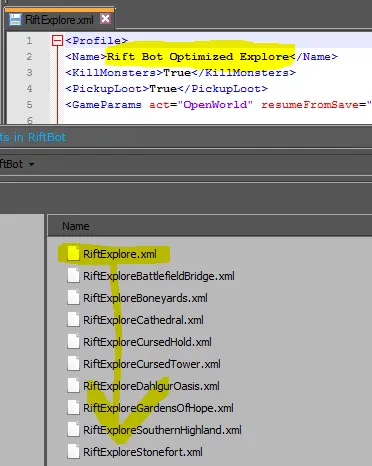Image resolution: width=372 pixels, height=466 pixels.
Task: Select RiftExploreDahlgurOasis.xml file
Action: tap(151, 386)
